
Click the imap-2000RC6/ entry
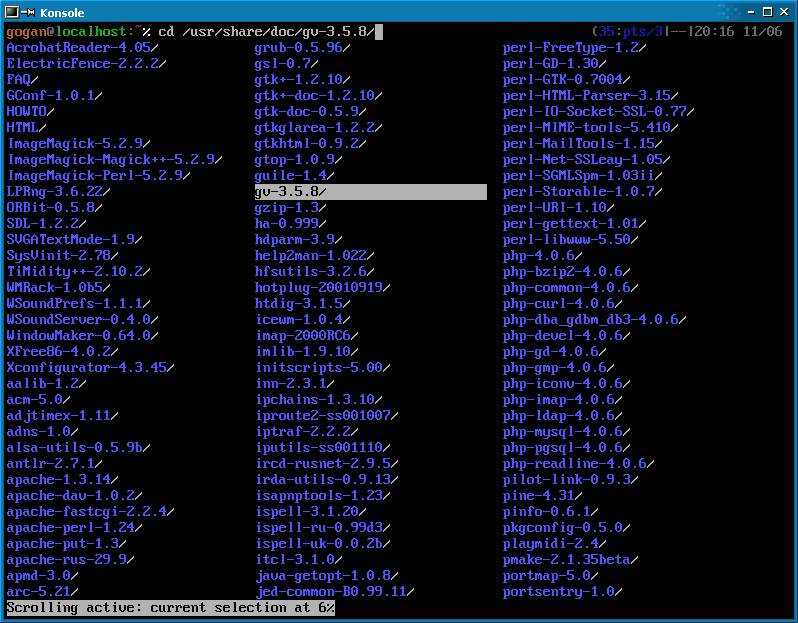306,336
